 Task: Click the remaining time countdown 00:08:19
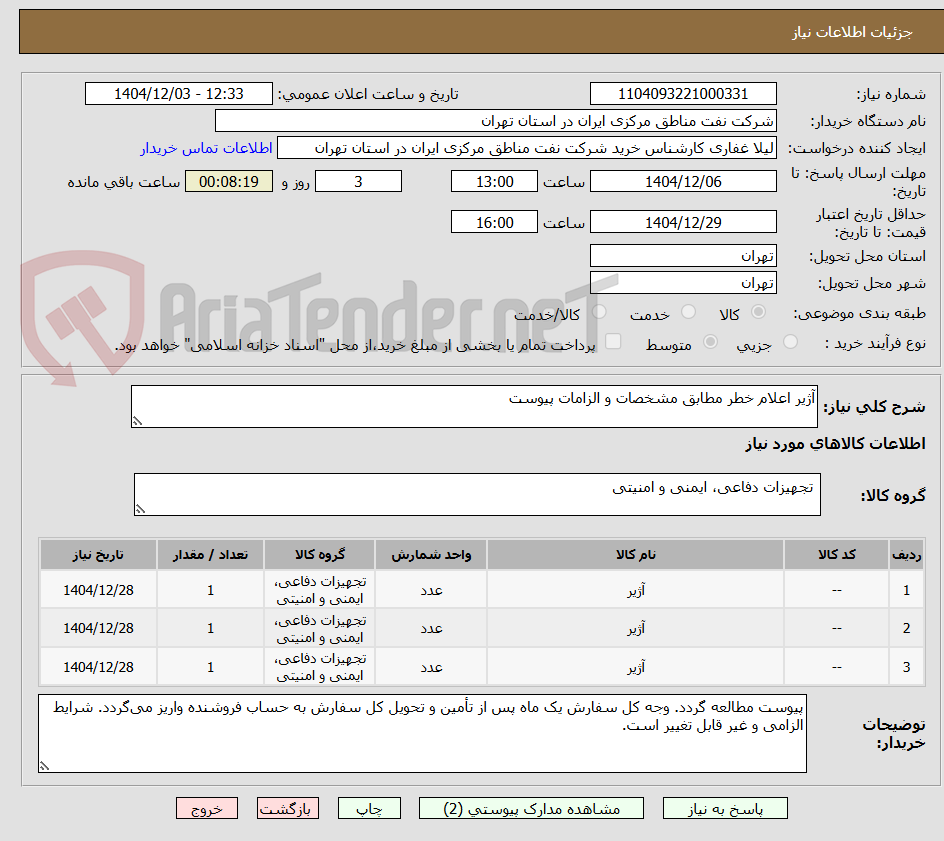point(229,181)
